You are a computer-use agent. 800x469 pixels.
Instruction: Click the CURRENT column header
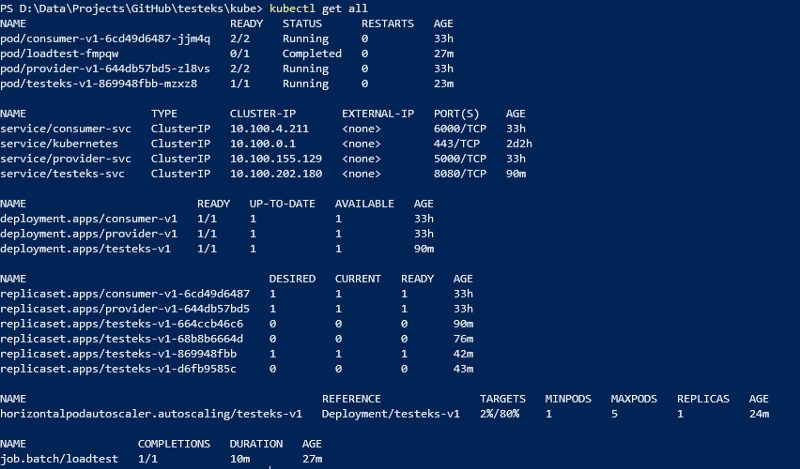coord(358,279)
